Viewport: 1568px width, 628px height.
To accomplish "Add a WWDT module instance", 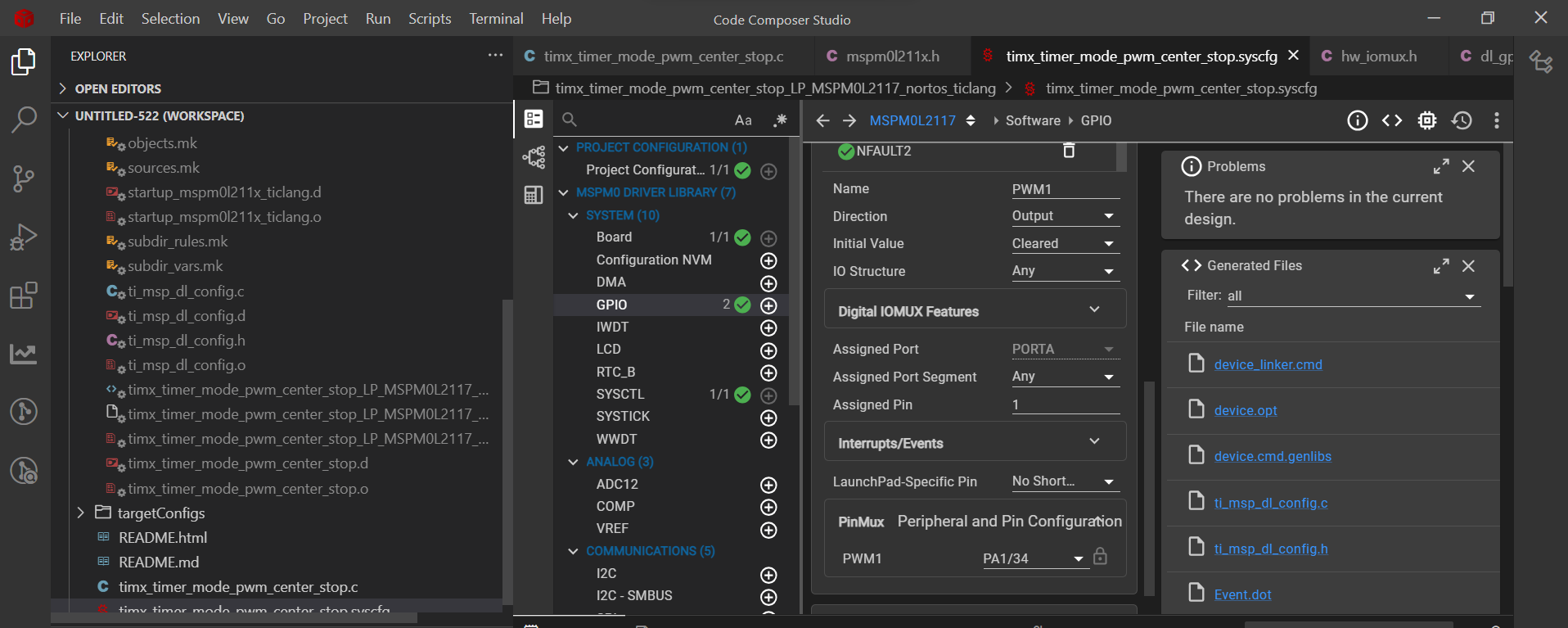I will click(x=768, y=440).
